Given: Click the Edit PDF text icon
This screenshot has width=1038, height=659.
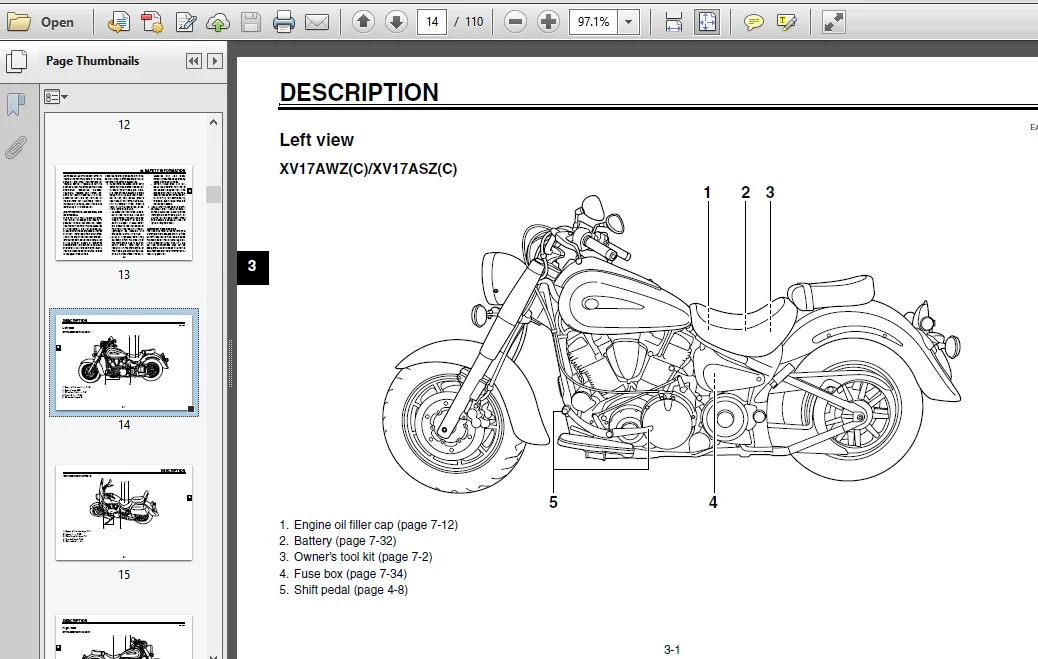Looking at the screenshot, I should coord(185,22).
